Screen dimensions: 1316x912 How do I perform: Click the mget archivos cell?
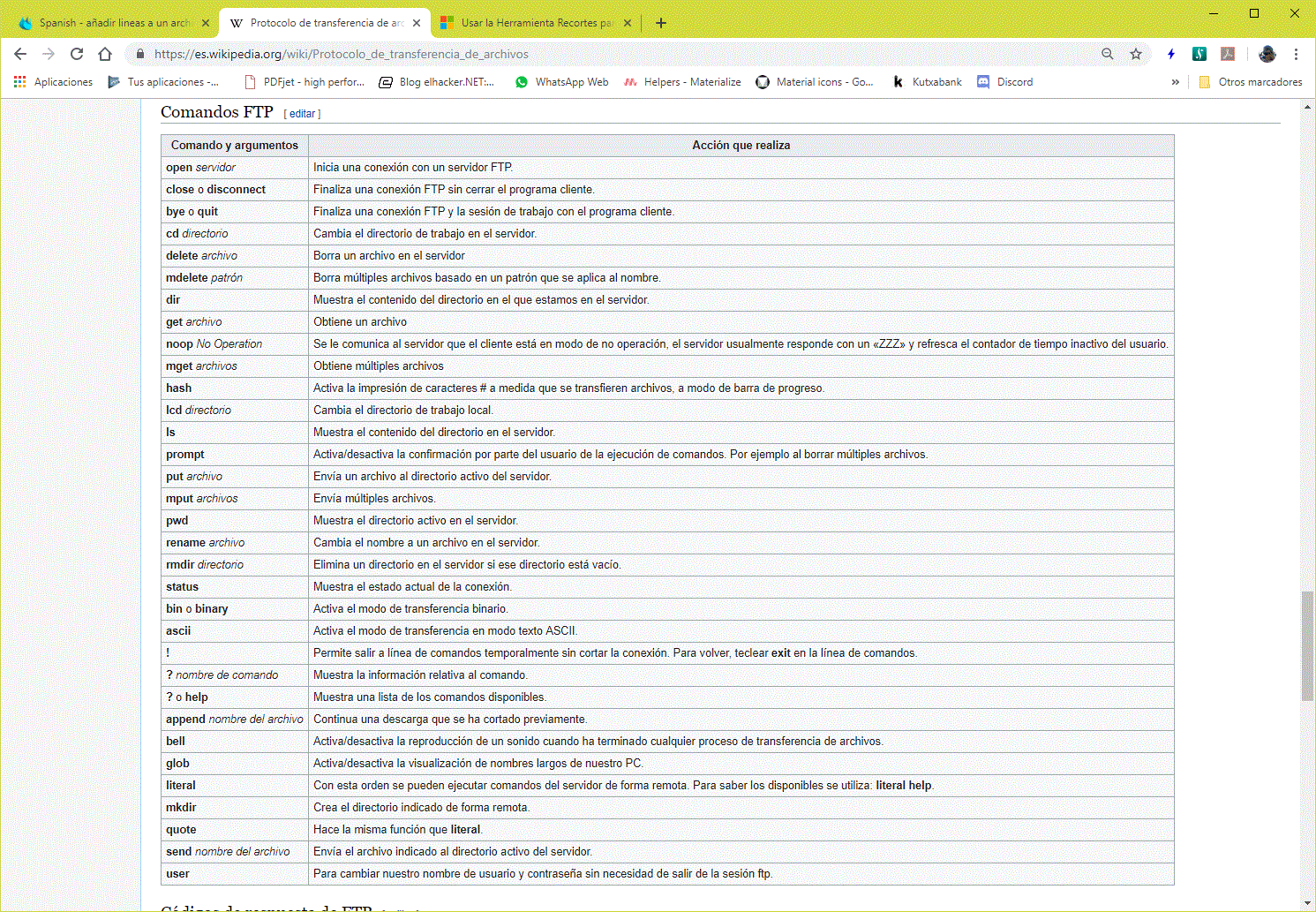coord(235,366)
